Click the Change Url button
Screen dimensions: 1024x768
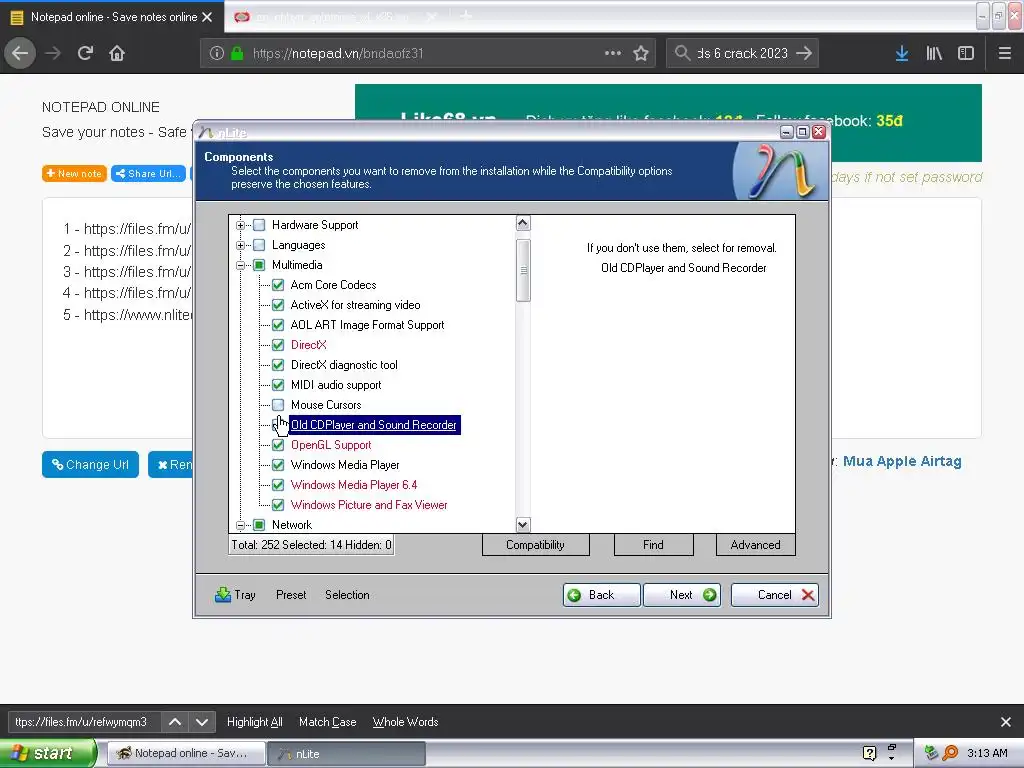(x=90, y=464)
